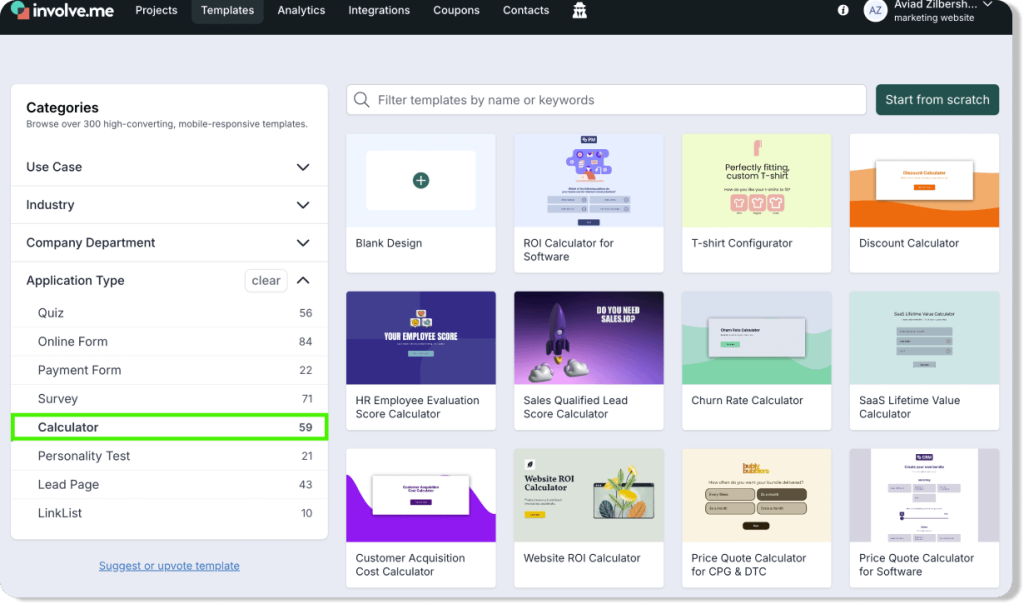Open Price Quote Calculator for Software thumbnail
The height and width of the screenshot is (604, 1024).
tap(924, 496)
